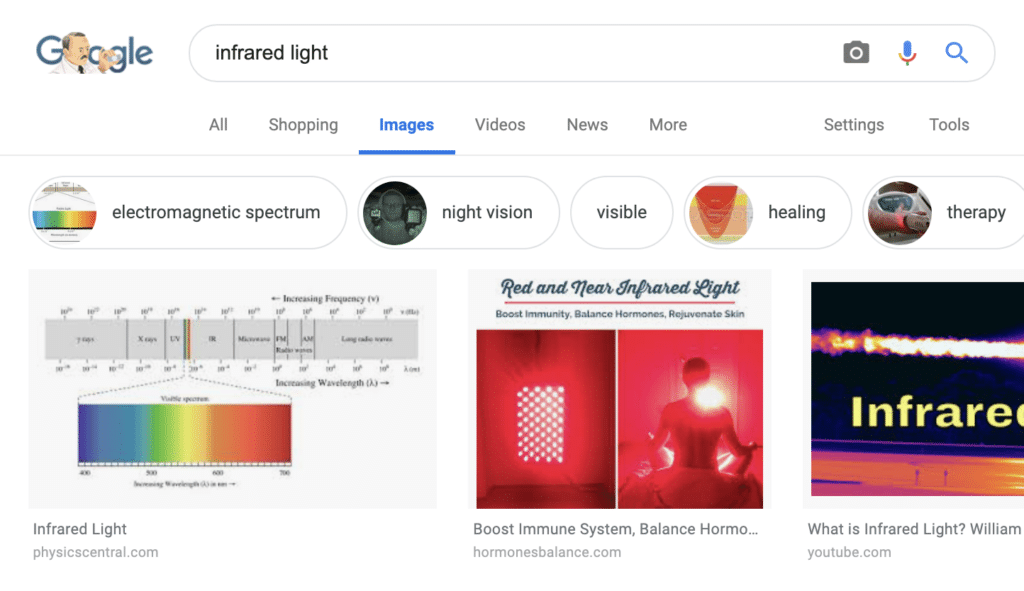Expand the Tools filter options
Image resolution: width=1024 pixels, height=591 pixels.
[948, 125]
